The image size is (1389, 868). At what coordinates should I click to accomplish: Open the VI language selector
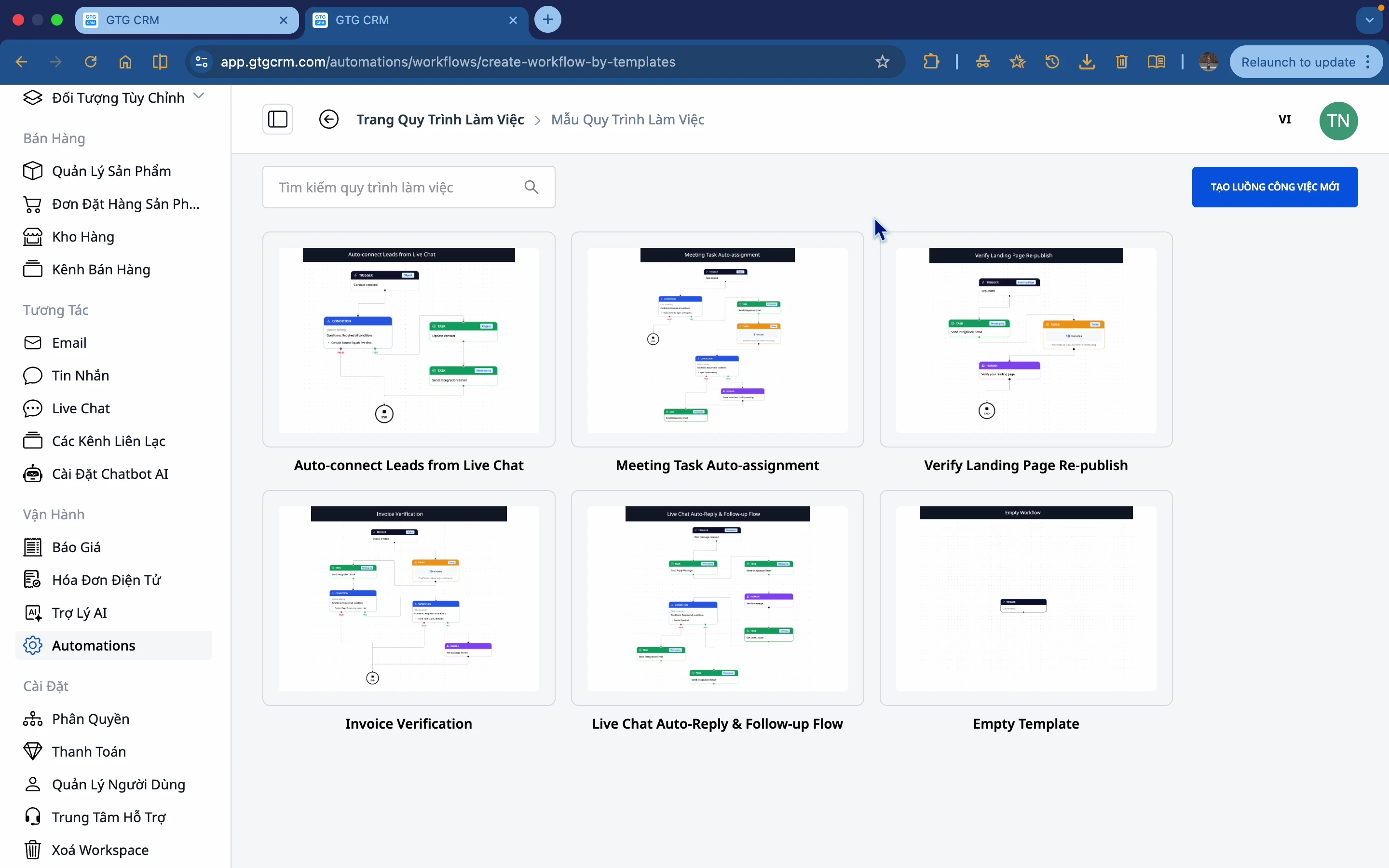pyautogui.click(x=1284, y=120)
